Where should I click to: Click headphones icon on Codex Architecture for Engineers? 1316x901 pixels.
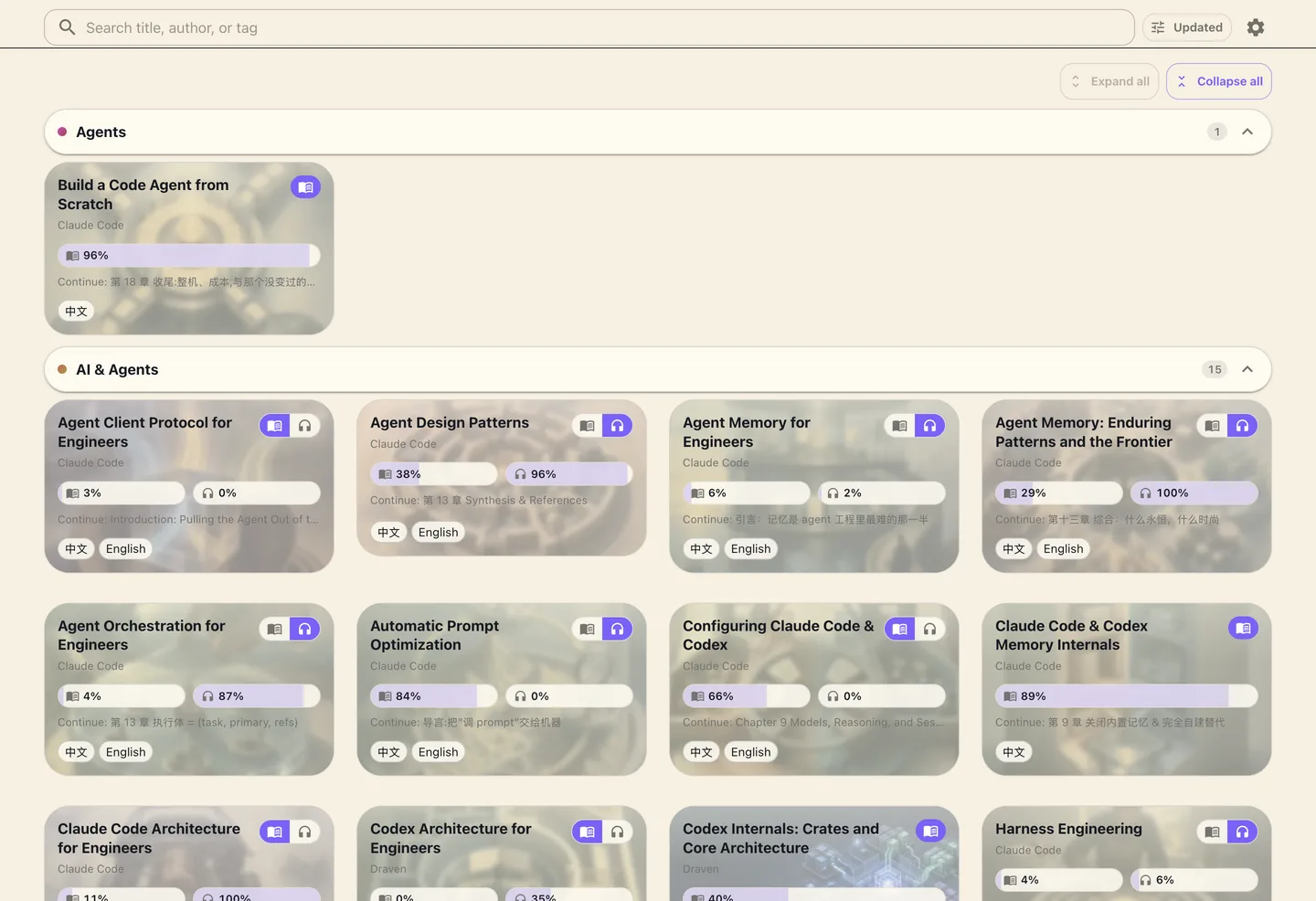click(617, 832)
